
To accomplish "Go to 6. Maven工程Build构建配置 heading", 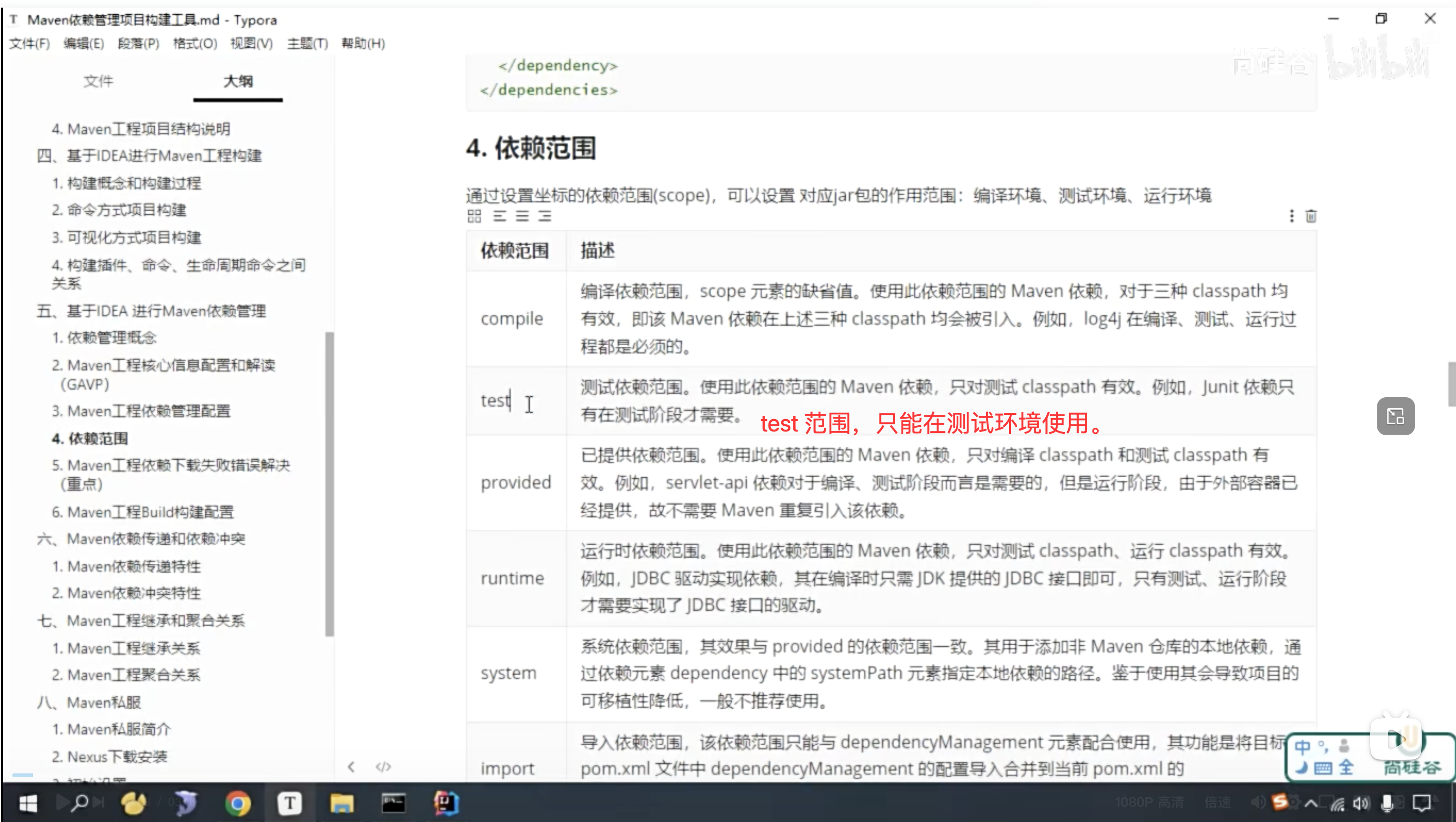I will [x=142, y=512].
